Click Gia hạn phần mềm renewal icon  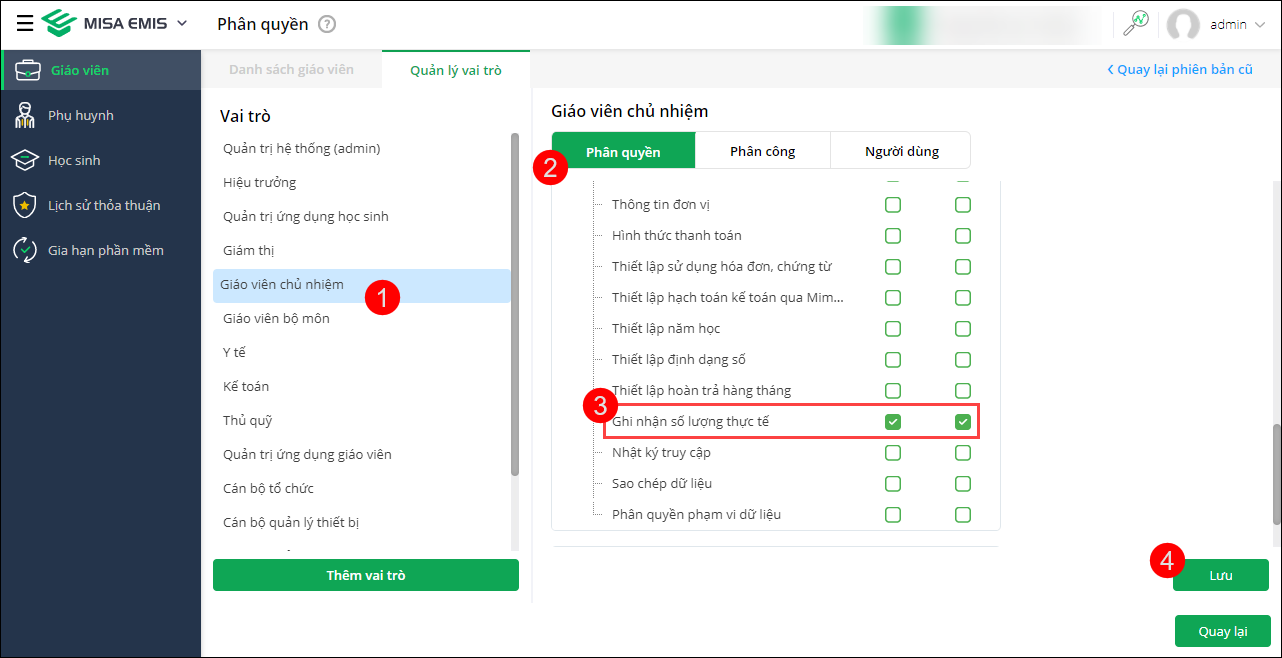pyautogui.click(x=25, y=250)
